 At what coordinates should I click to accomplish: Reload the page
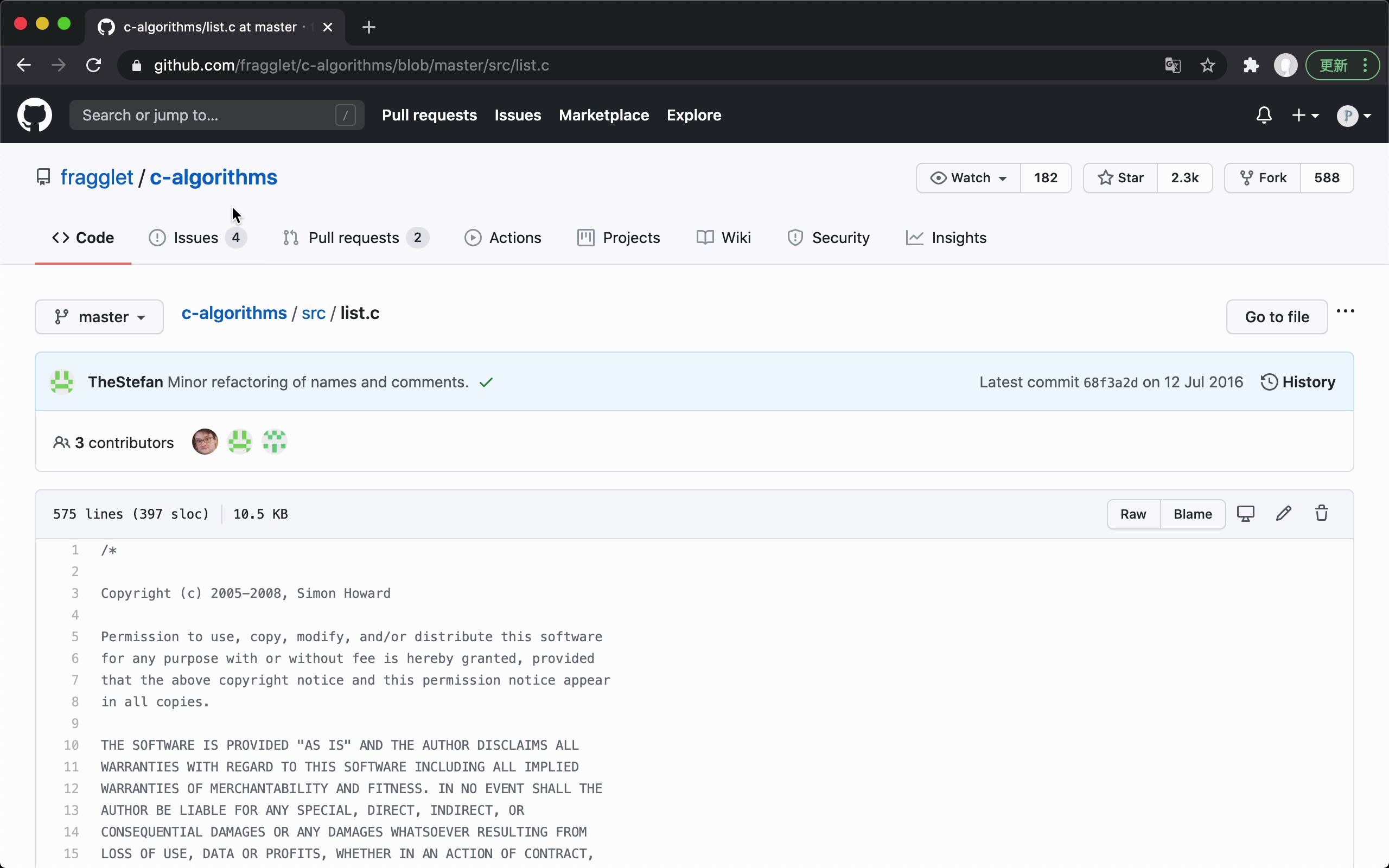tap(93, 65)
